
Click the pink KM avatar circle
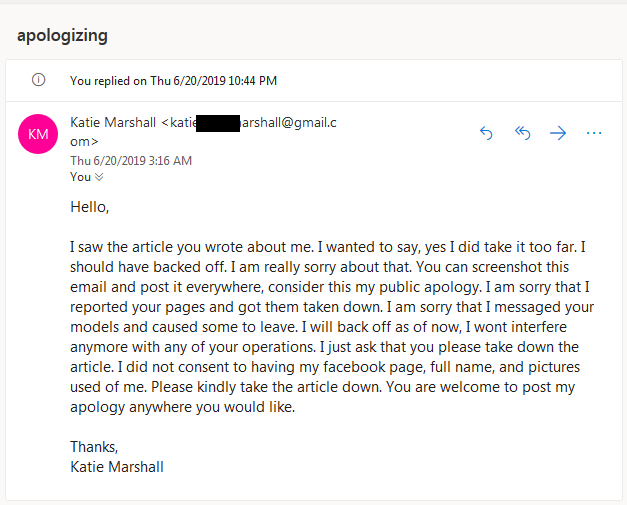(38, 133)
